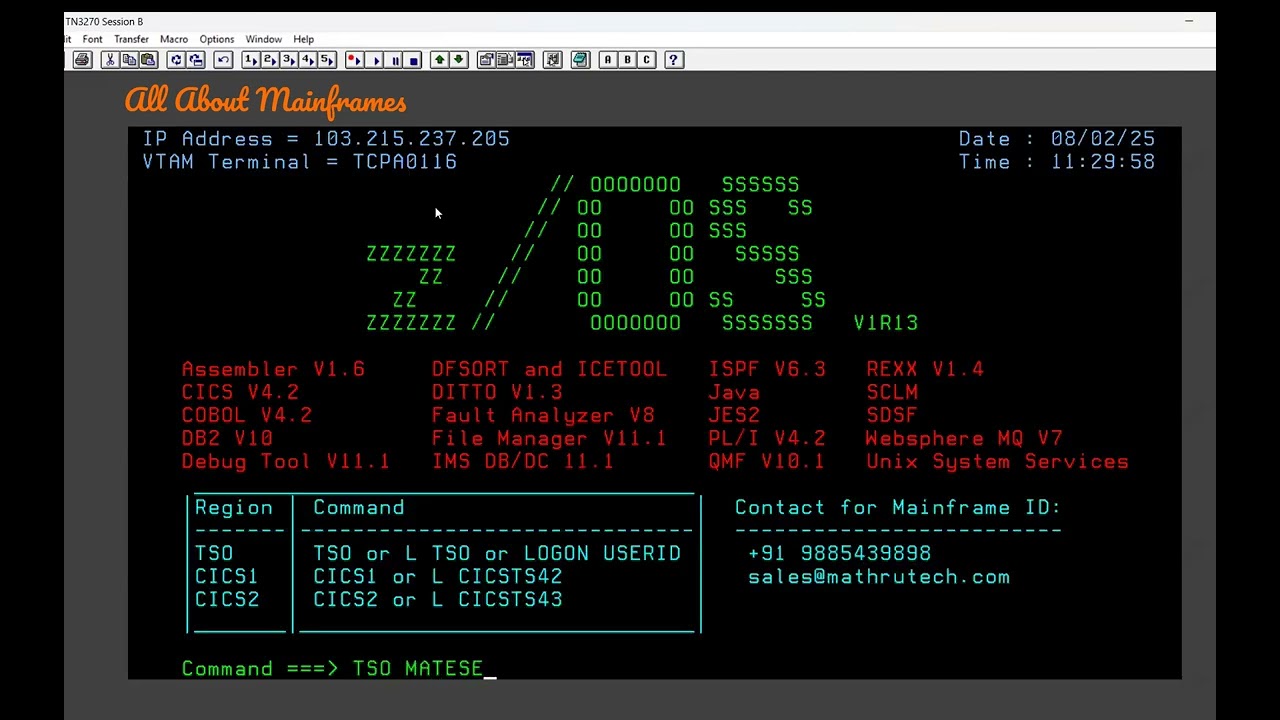Click the Undo arrow icon
The height and width of the screenshot is (720, 1280).
pyautogui.click(x=224, y=60)
